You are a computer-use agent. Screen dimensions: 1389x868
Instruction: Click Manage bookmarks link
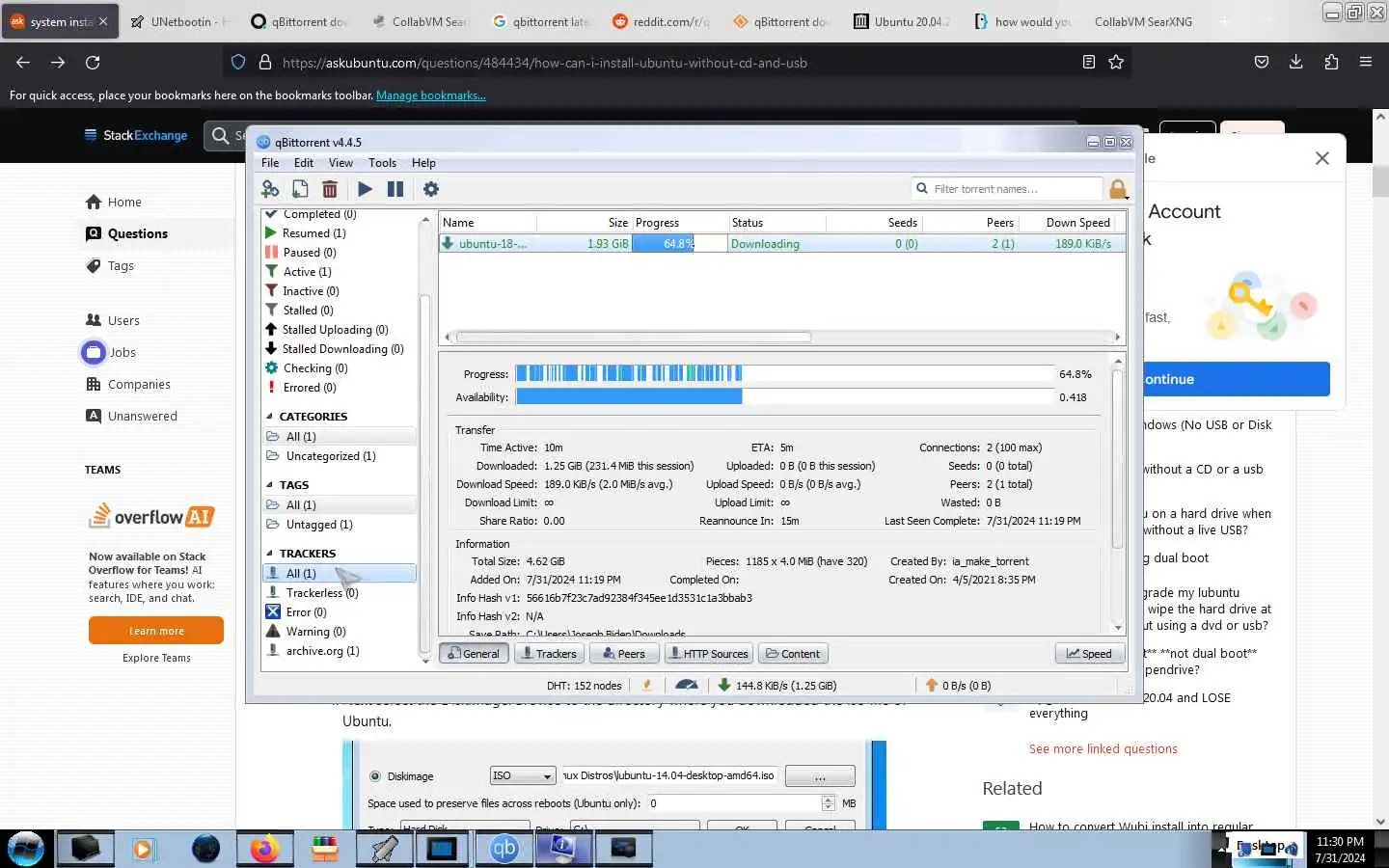[430, 95]
